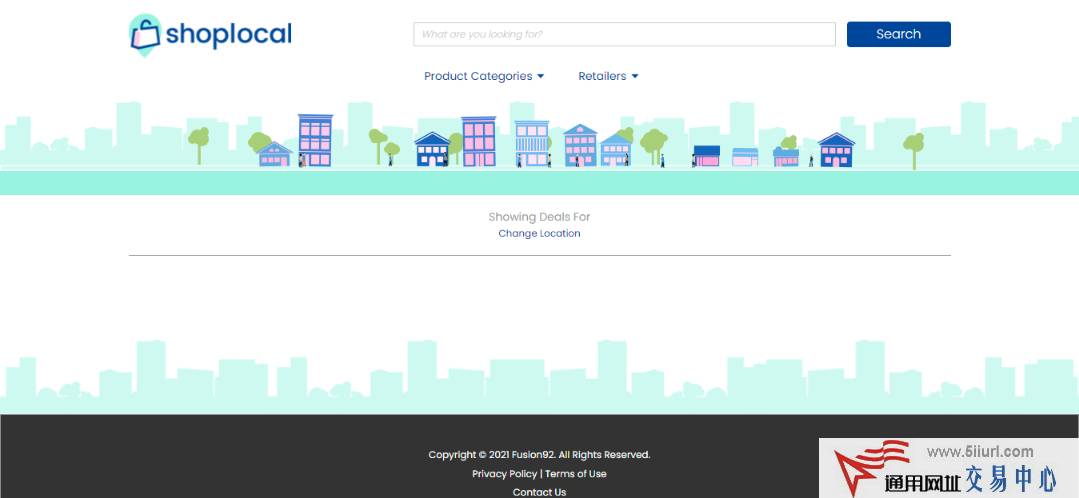
Task: Click the Change Location link
Action: point(540,233)
